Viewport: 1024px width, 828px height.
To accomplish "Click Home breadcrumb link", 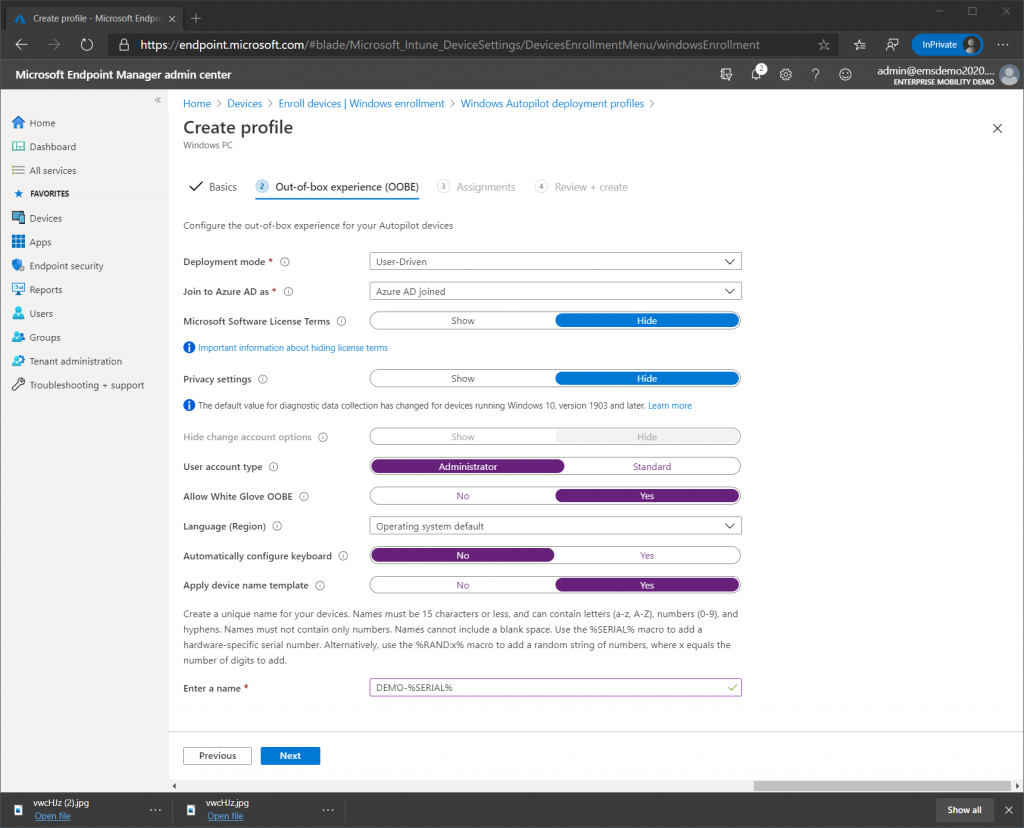I will [x=197, y=103].
